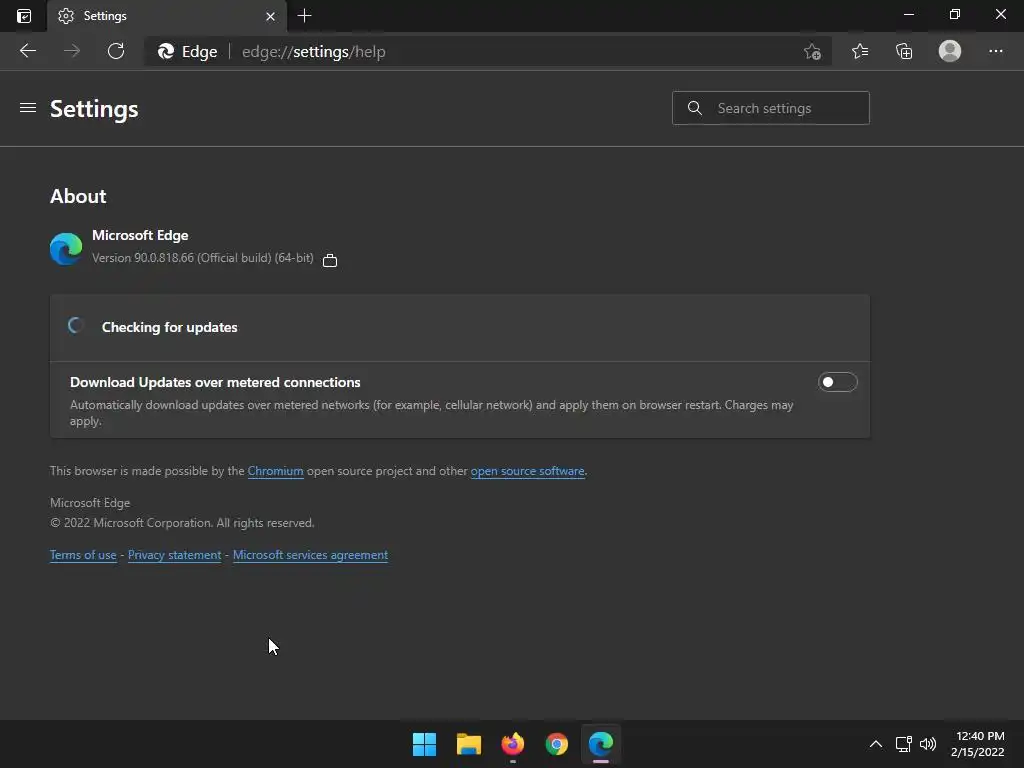Open File Explorer from taskbar

(468, 744)
